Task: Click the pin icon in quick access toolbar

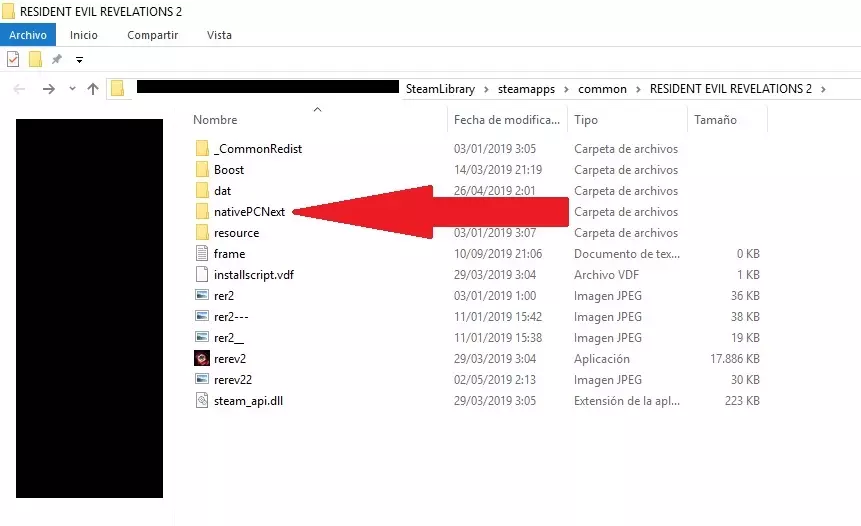Action: click(57, 59)
